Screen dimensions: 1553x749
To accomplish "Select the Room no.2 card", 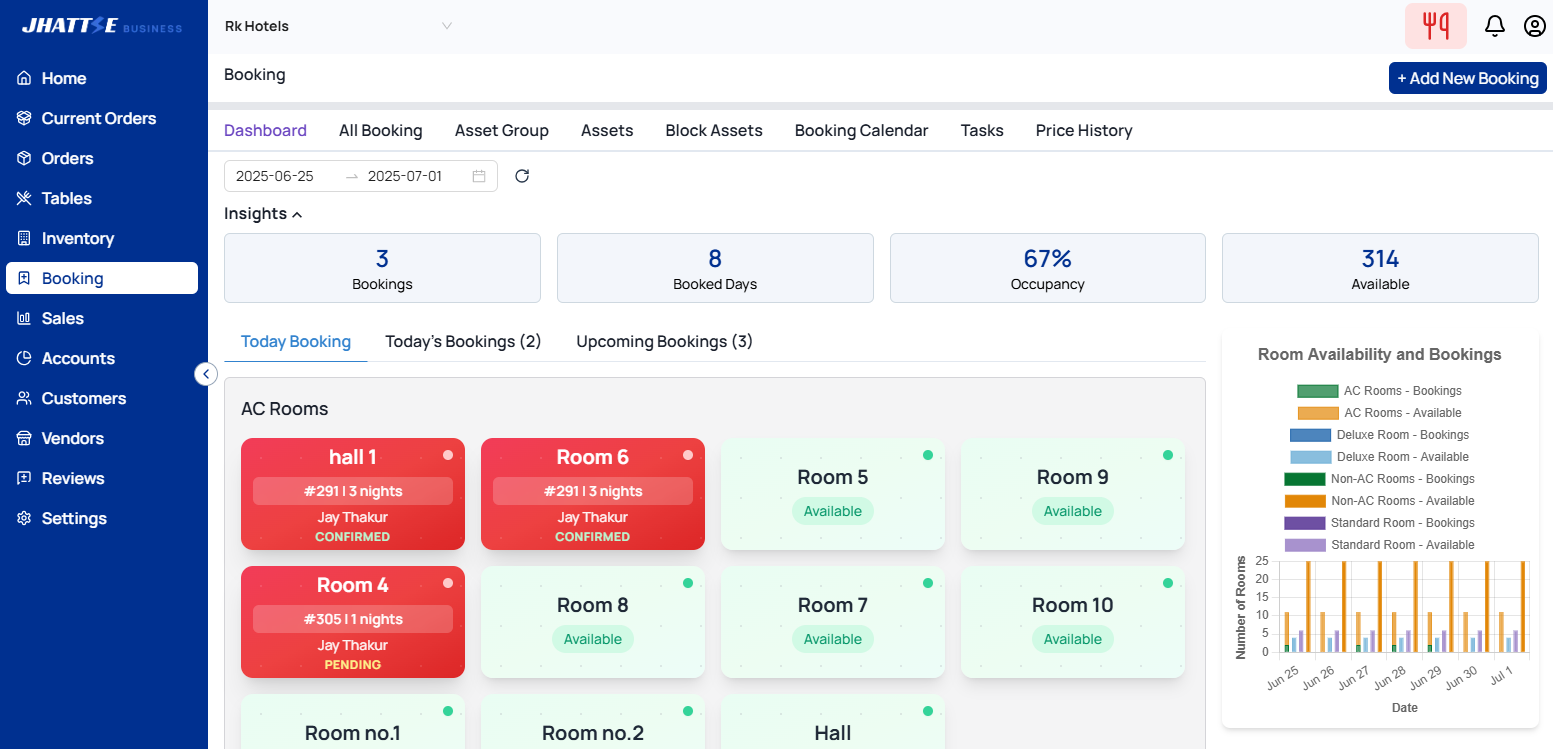I will (x=593, y=722).
